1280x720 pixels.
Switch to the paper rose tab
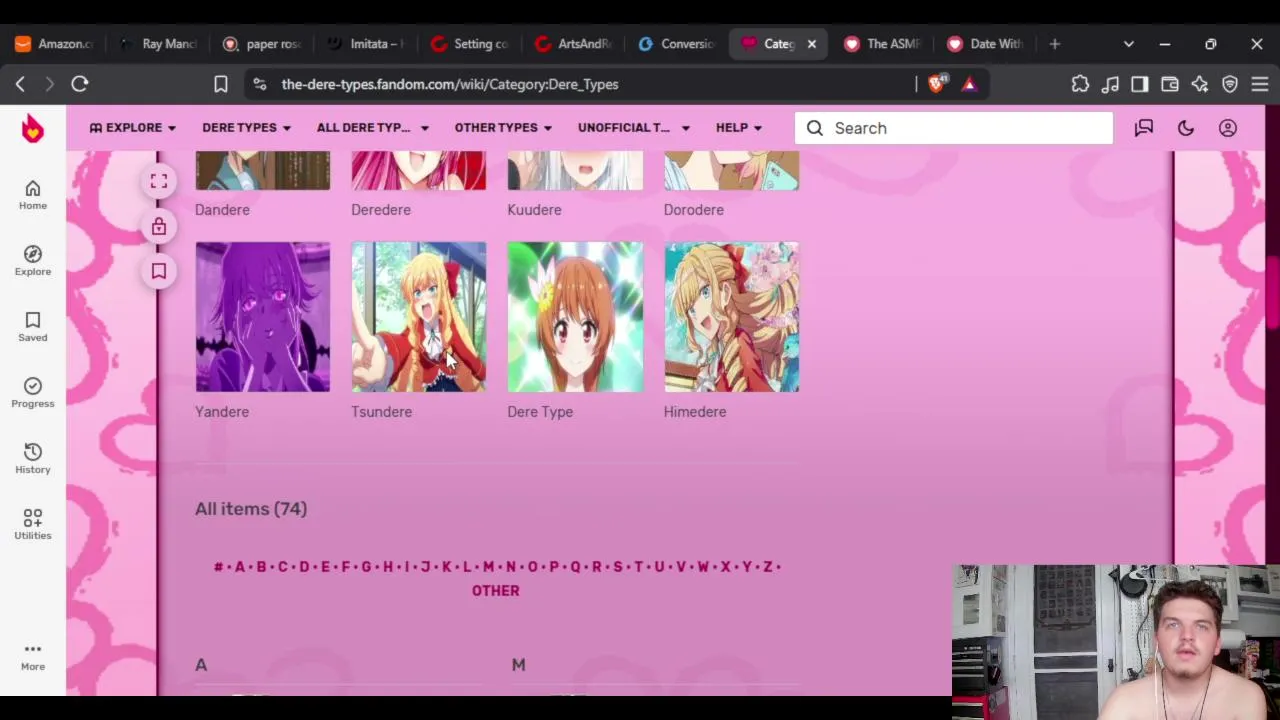(x=263, y=44)
